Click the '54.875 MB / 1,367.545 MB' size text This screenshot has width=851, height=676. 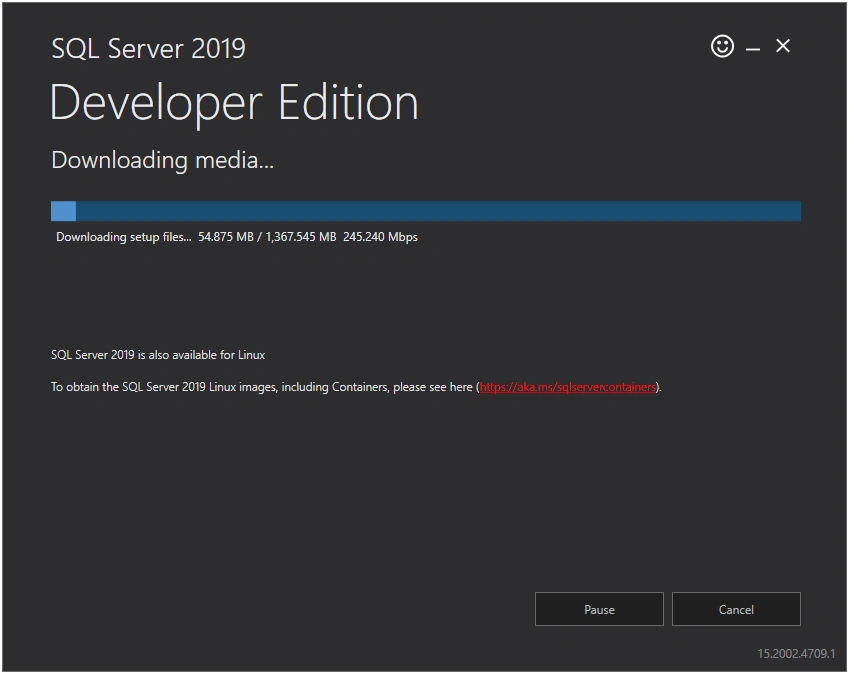(267, 237)
